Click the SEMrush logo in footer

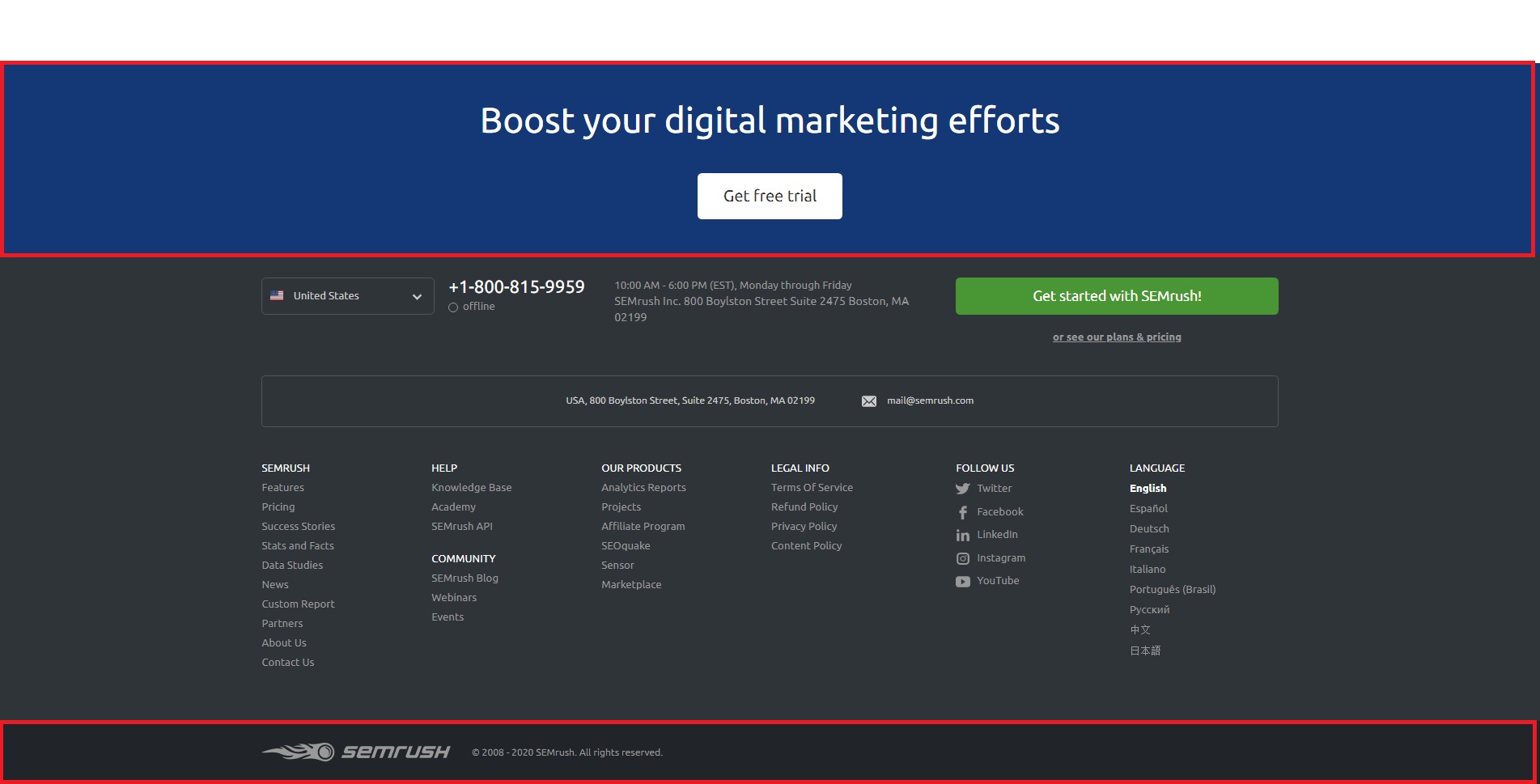pos(355,752)
